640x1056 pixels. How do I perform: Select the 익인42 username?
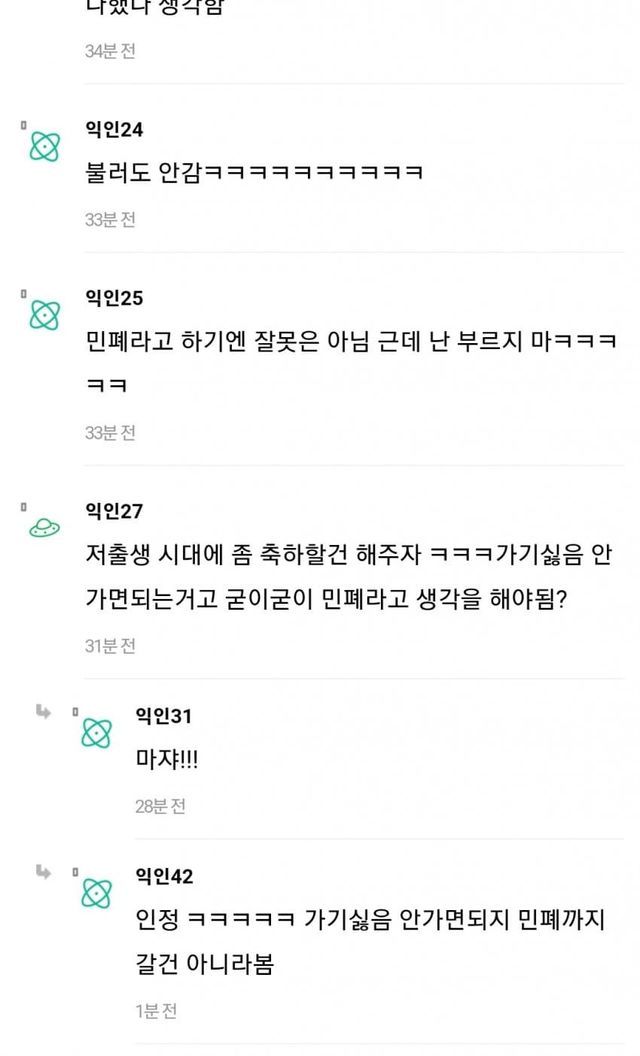pyautogui.click(x=164, y=876)
